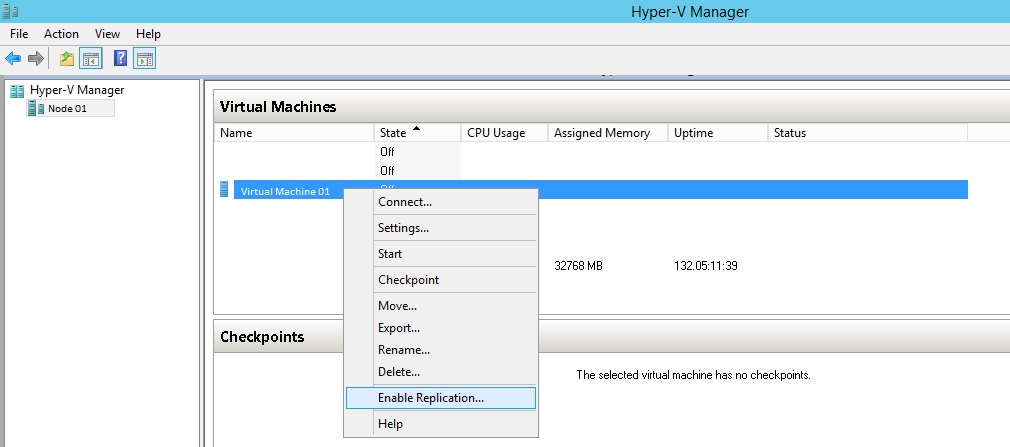1010x447 pixels.
Task: Toggle the Show/Hide Action Pane icon
Action: 145,59
